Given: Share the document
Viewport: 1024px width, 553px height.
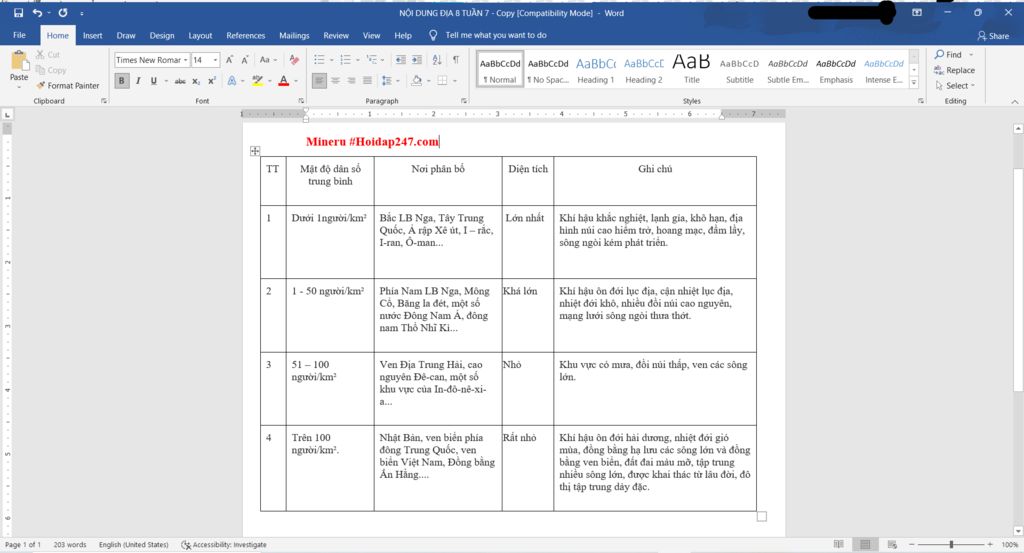Looking at the screenshot, I should pyautogui.click(x=993, y=36).
